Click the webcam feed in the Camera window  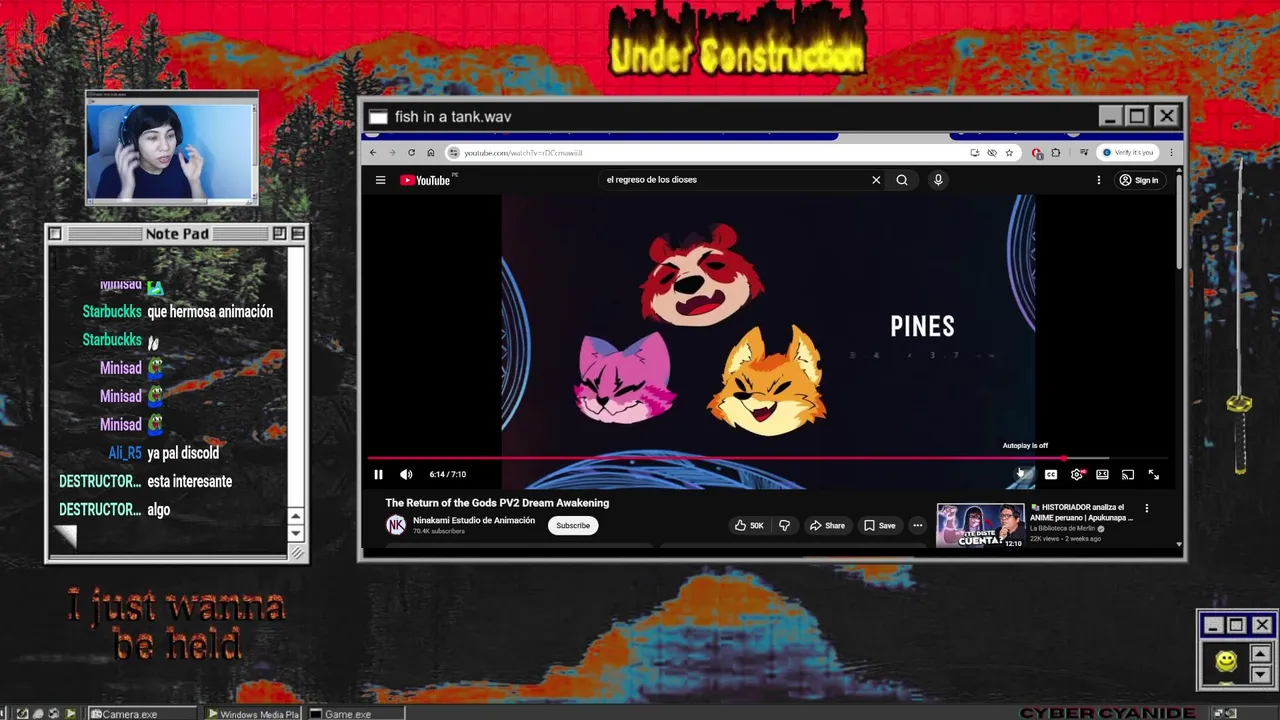169,152
